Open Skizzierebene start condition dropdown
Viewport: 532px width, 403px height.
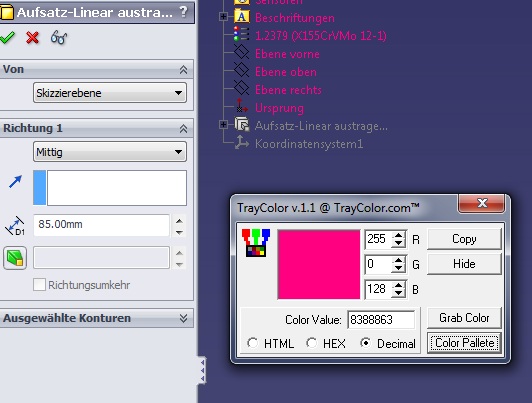click(110, 93)
